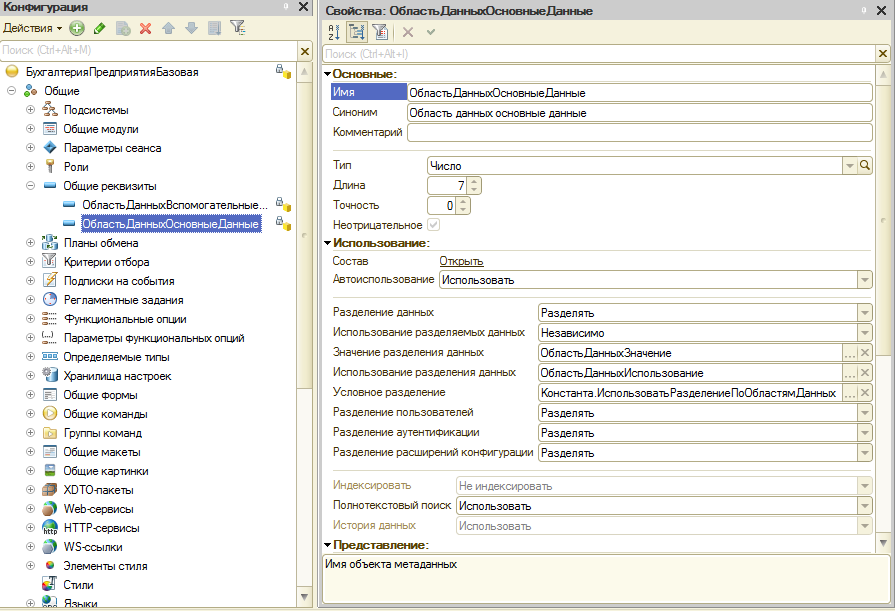Click the filter by subsystems icon

(237, 28)
